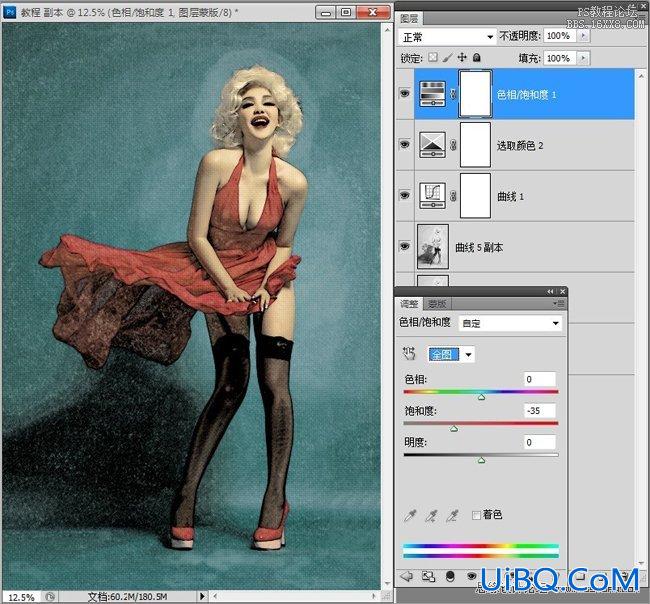Click the mask link icon on 色相/饱和度 1 layer
This screenshot has height=604, width=650.
coord(453,94)
